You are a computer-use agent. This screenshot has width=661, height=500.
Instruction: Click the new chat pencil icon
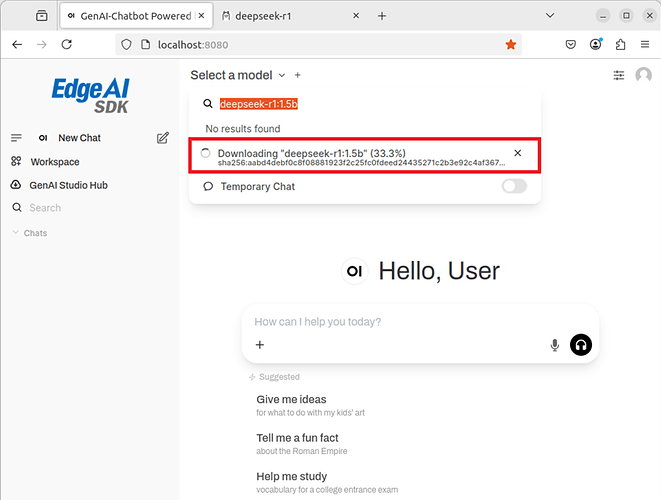(x=163, y=138)
